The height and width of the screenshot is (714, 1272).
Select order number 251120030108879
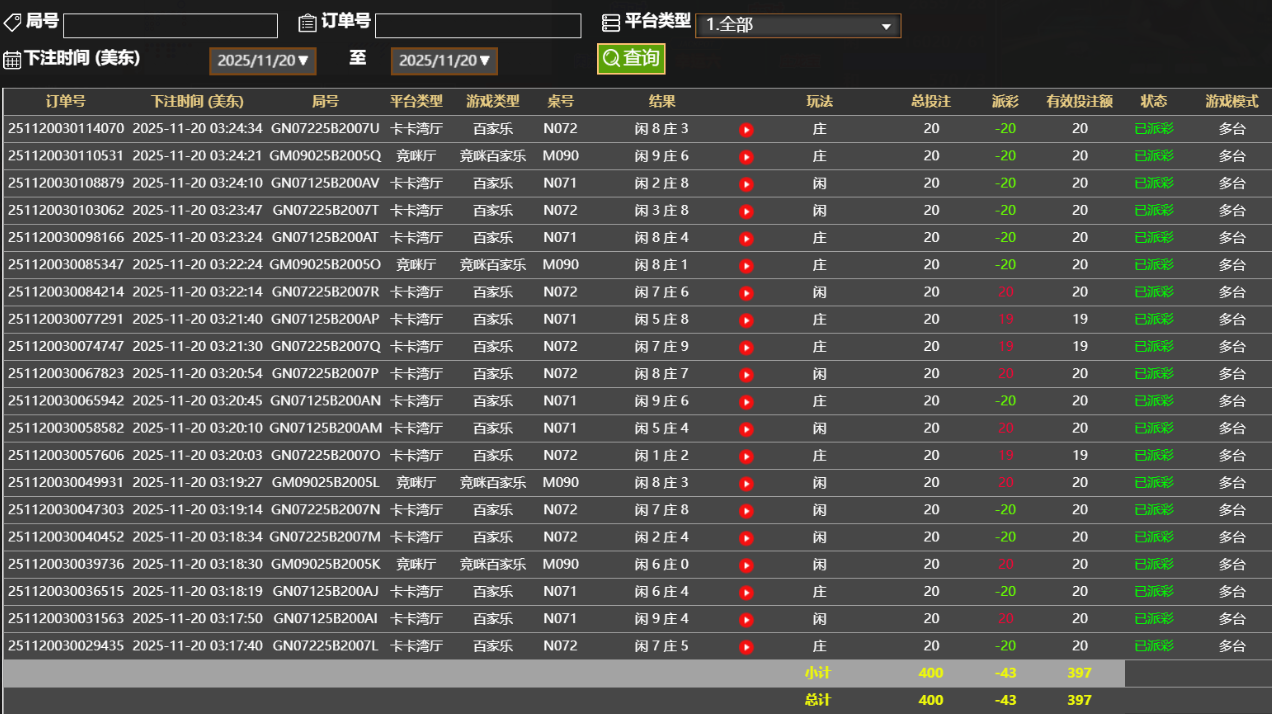(x=66, y=184)
